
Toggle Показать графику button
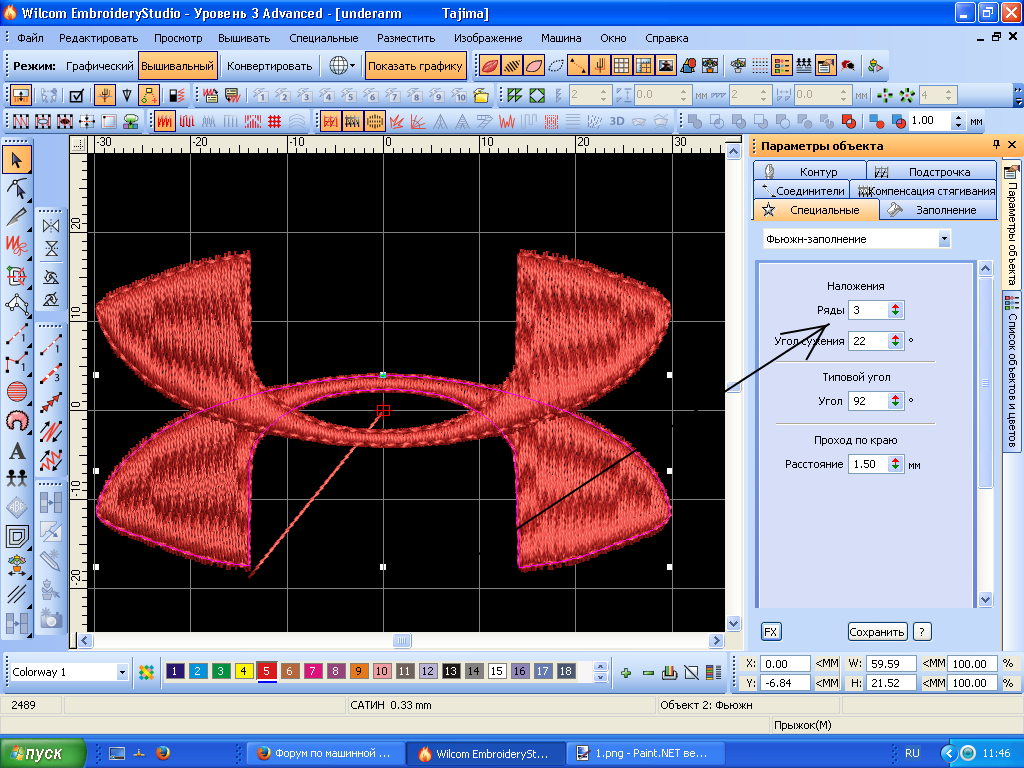click(415, 67)
